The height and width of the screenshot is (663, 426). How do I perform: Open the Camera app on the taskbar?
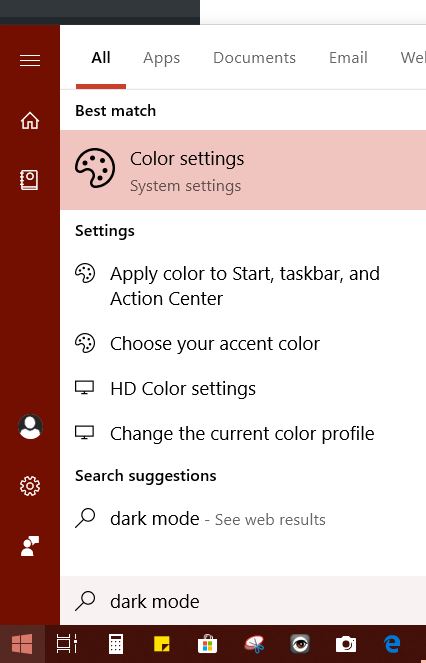point(346,644)
